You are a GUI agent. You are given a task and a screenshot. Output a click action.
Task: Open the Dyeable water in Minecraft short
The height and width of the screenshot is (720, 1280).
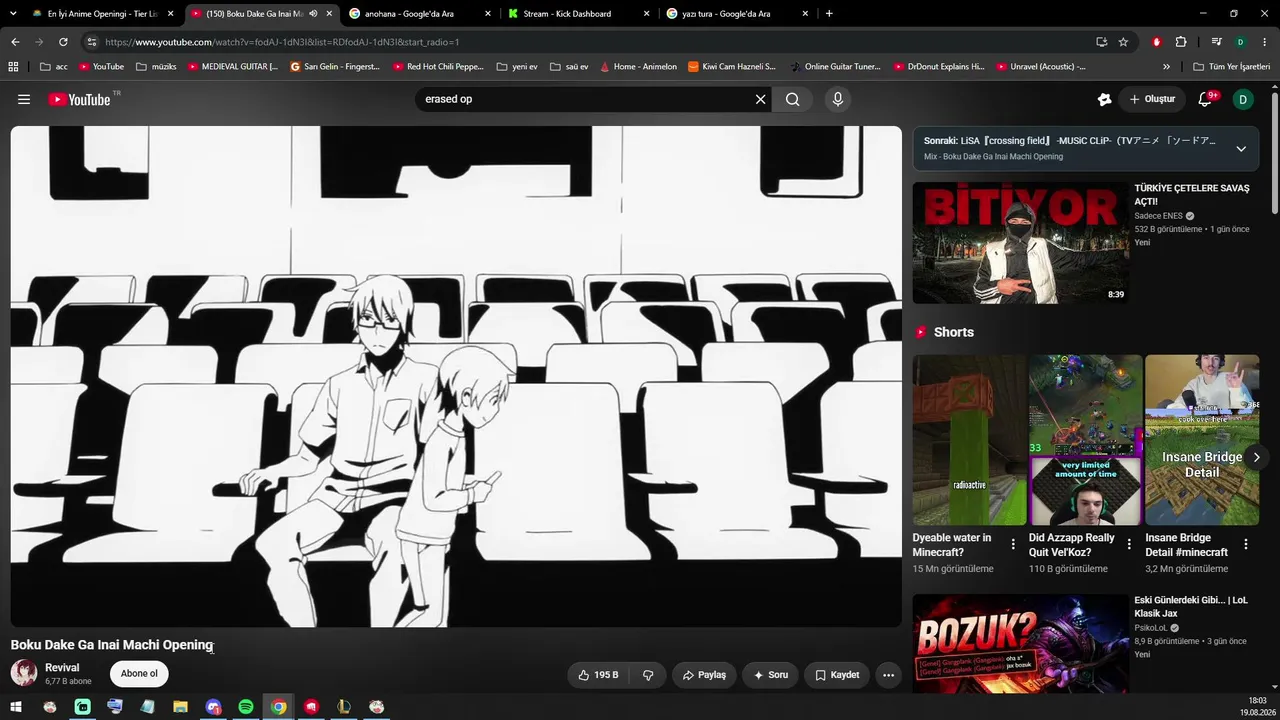tap(969, 440)
